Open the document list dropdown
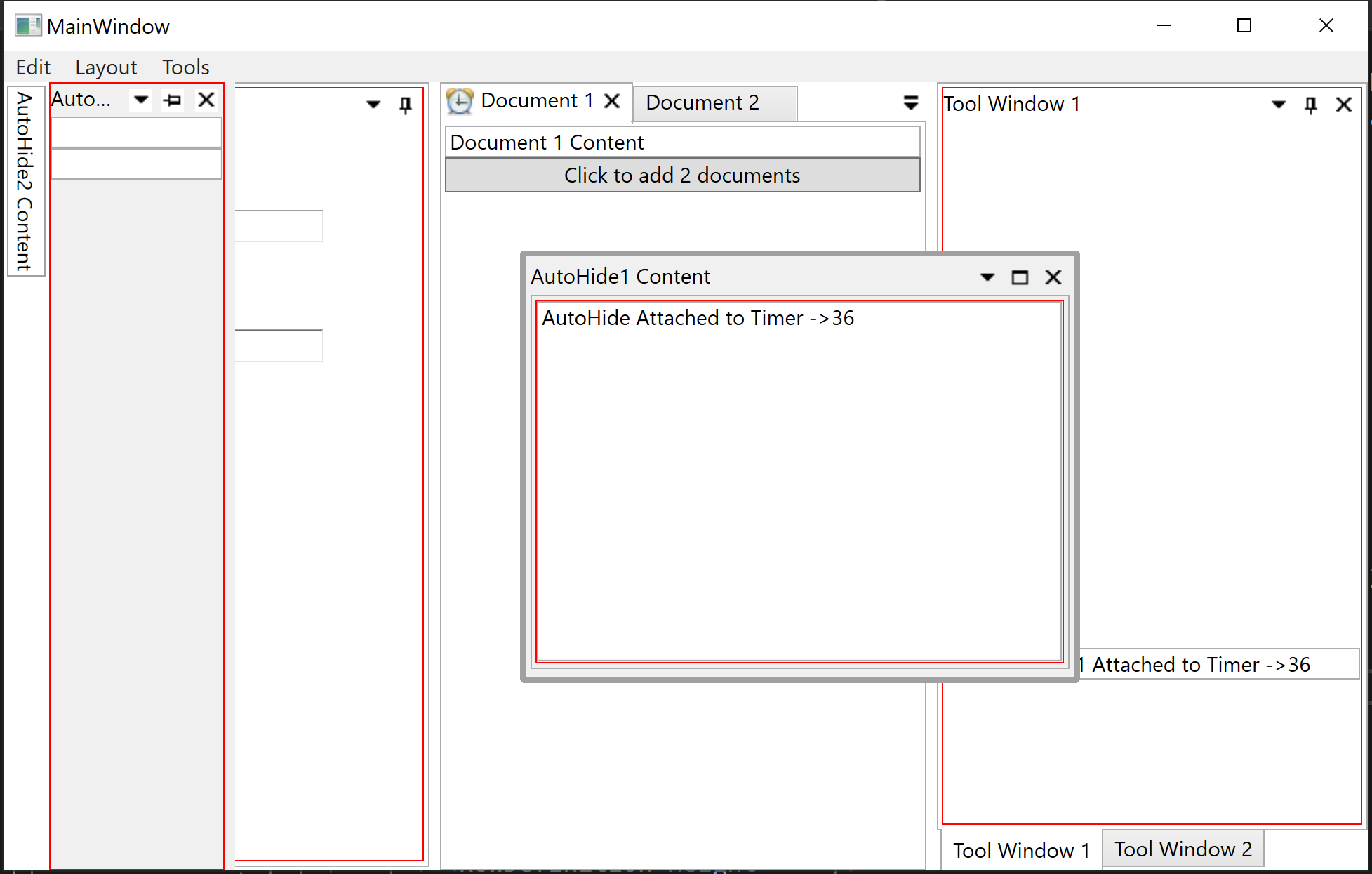1372x874 pixels. [x=910, y=103]
